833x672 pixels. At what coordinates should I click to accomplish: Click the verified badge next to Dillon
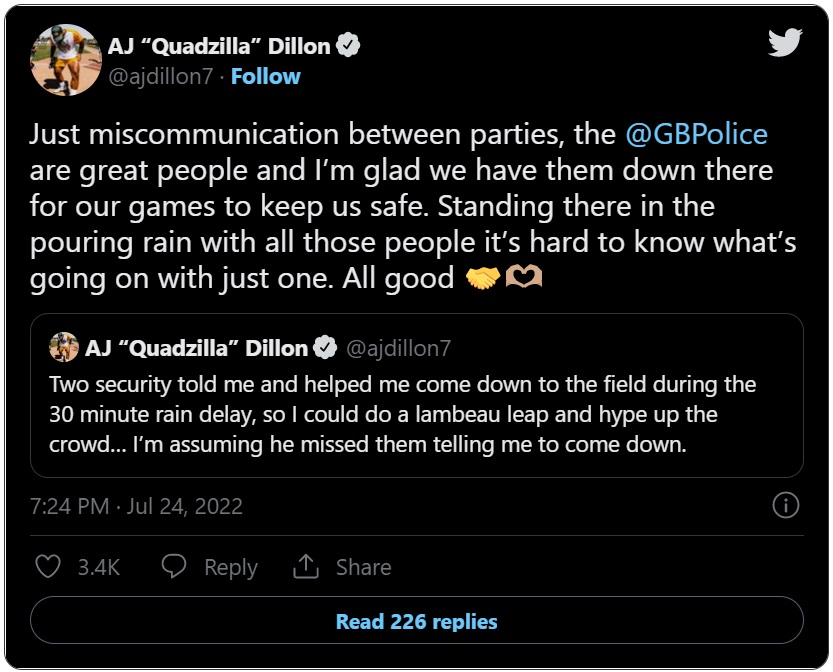pyautogui.click(x=347, y=46)
